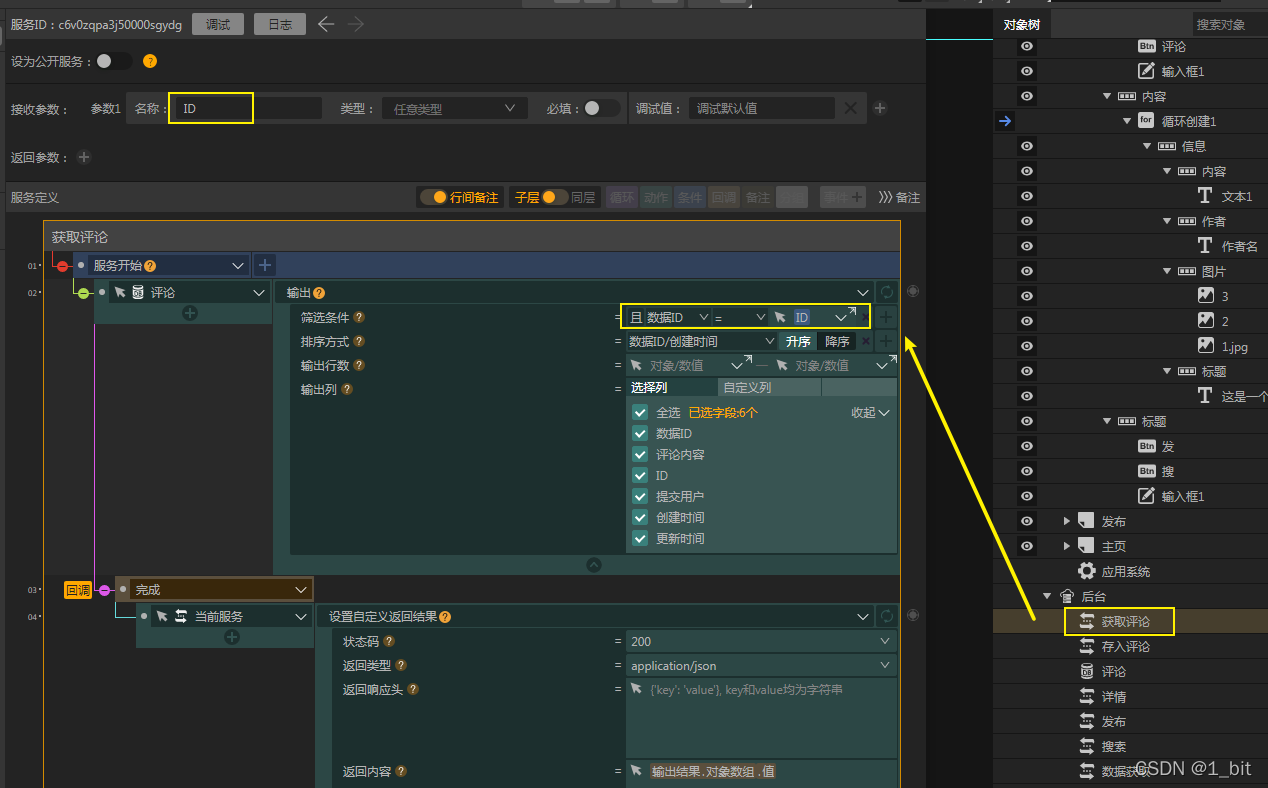Image resolution: width=1268 pixels, height=788 pixels.
Task: Add a filter condition with plus button
Action: click(886, 317)
